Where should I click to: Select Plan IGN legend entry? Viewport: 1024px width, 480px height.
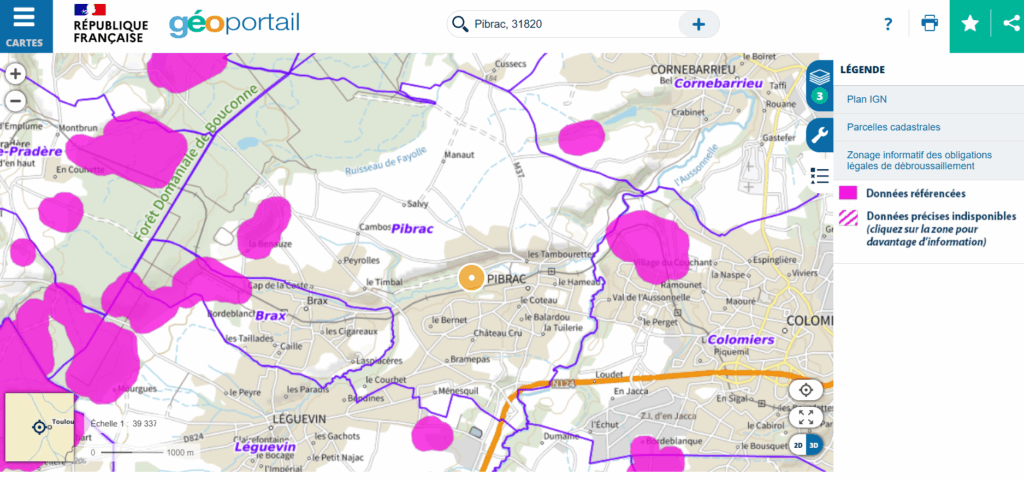pos(867,99)
